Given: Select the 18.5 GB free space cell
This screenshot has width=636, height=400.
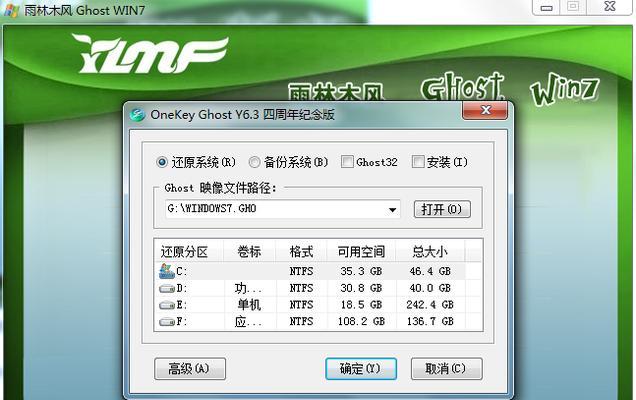Looking at the screenshot, I should [361, 305].
